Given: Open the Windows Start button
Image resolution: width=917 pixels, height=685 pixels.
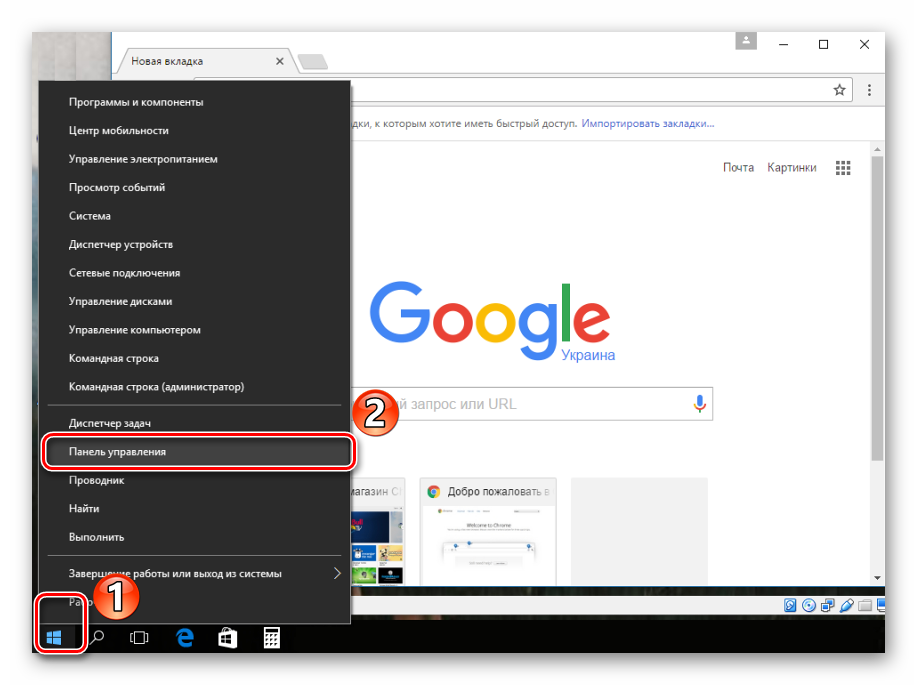Looking at the screenshot, I should pos(54,637).
